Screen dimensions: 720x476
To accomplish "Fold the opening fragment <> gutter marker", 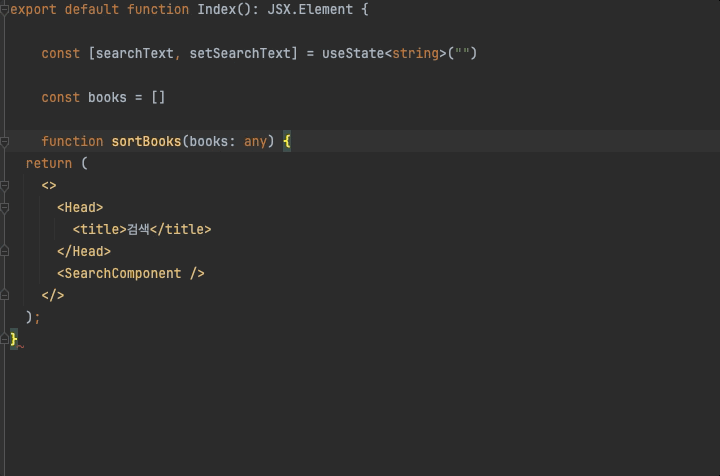I will [x=5, y=186].
